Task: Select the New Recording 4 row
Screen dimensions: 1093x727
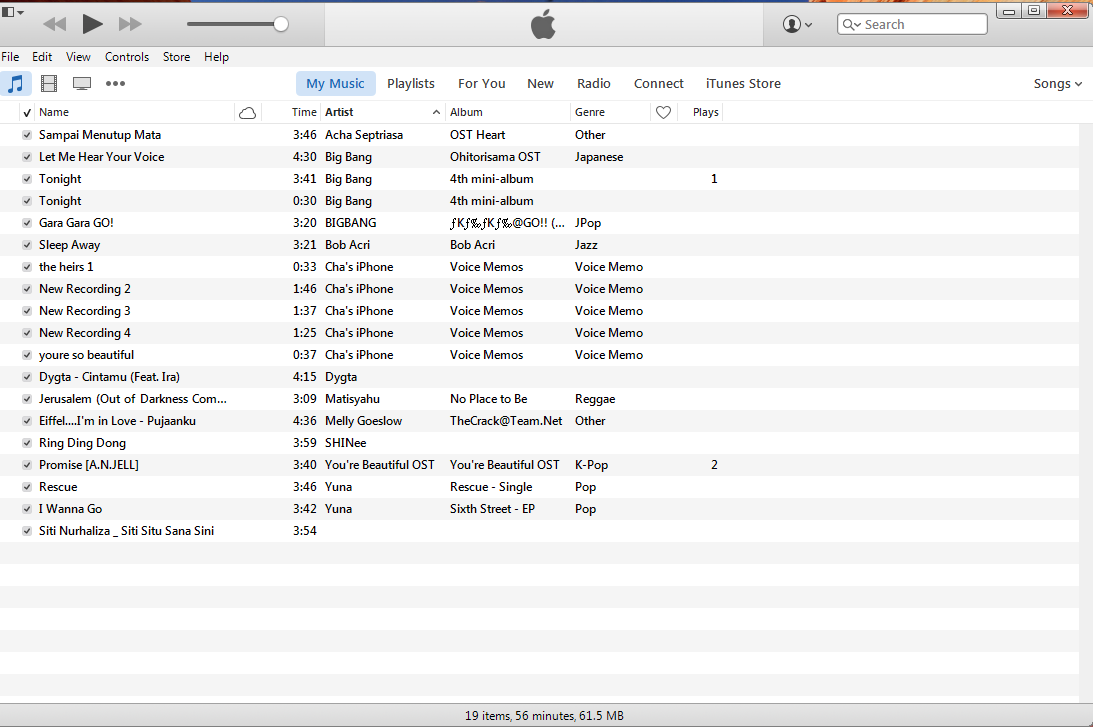Action: click(x=540, y=333)
